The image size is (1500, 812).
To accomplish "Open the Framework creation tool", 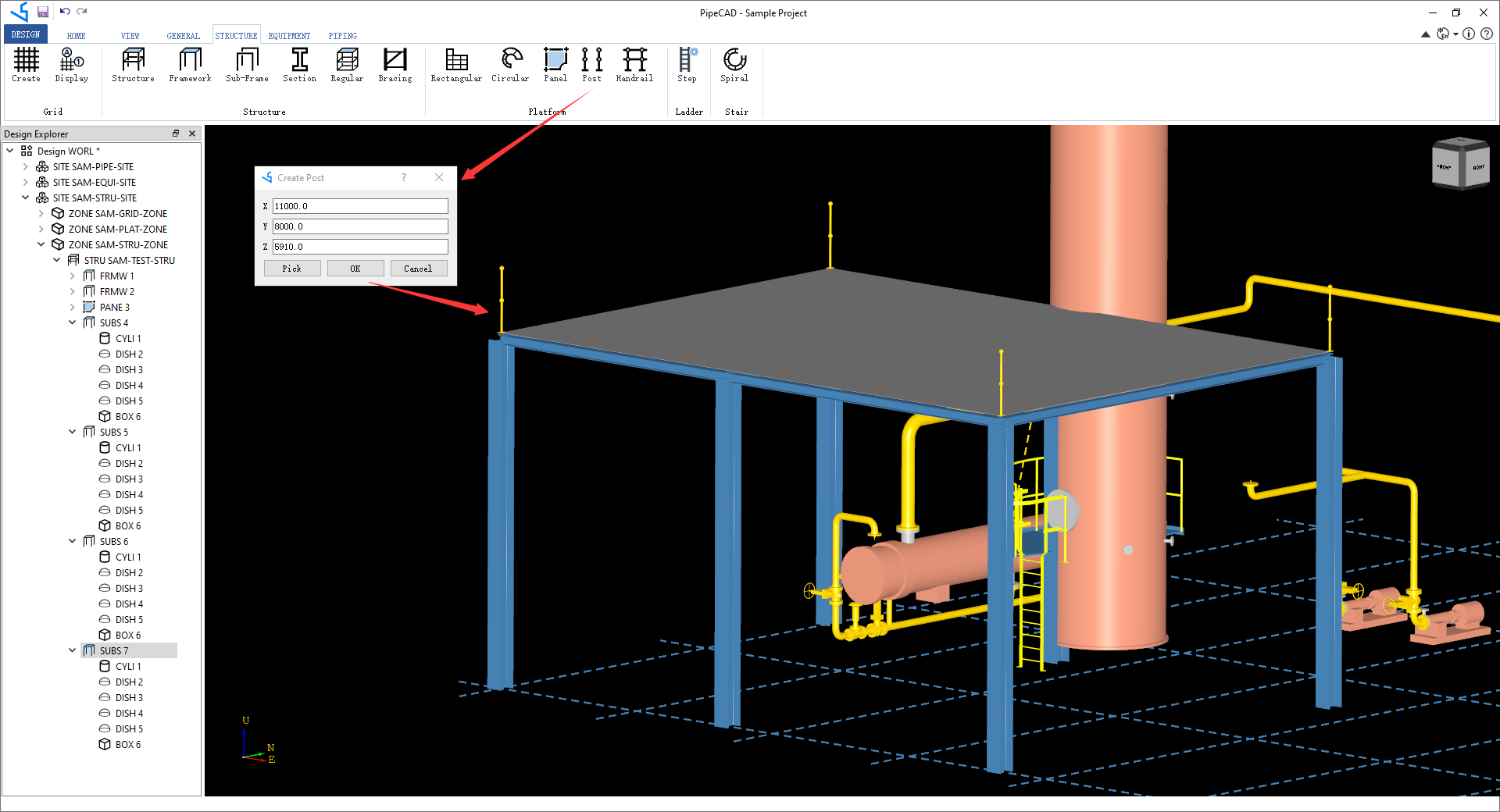I will point(189,66).
